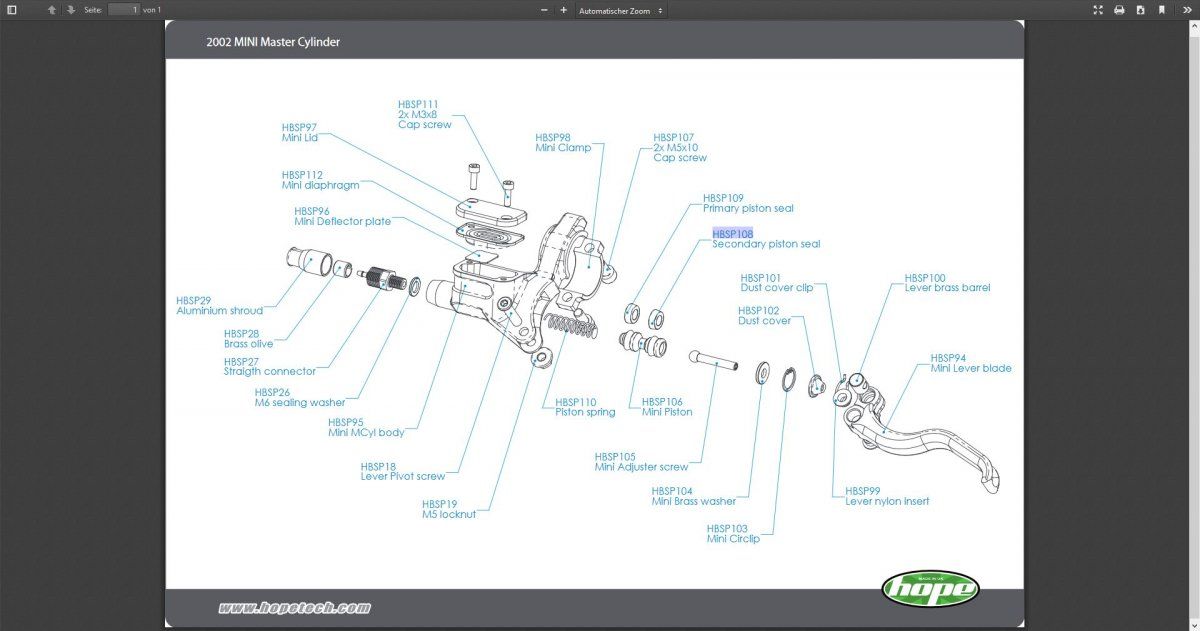Image resolution: width=1200 pixels, height=631 pixels.
Task: Click the 'Piston spring' label
Action: tap(586, 412)
